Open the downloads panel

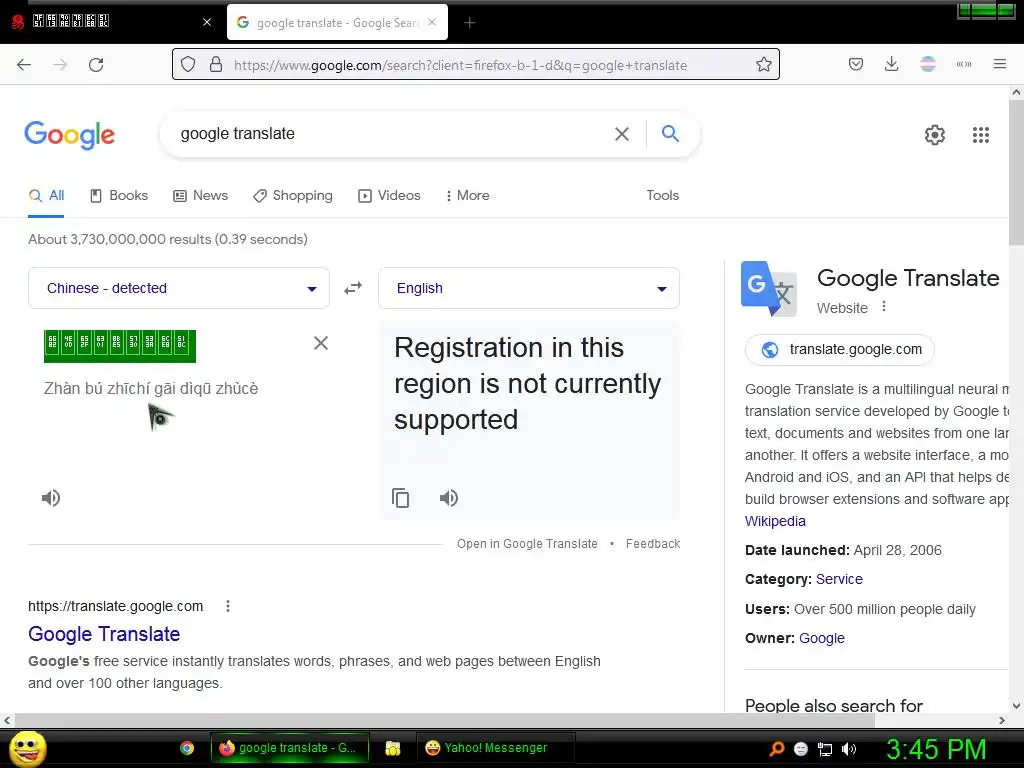coord(891,64)
